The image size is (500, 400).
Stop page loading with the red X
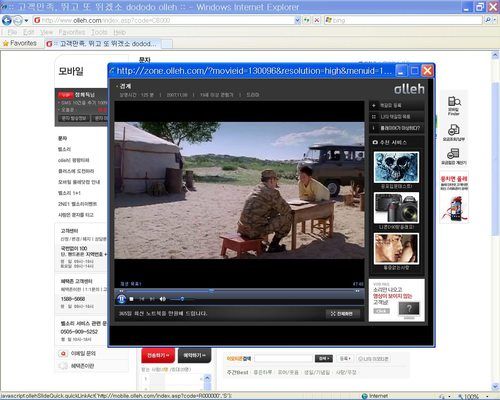[x=317, y=20]
